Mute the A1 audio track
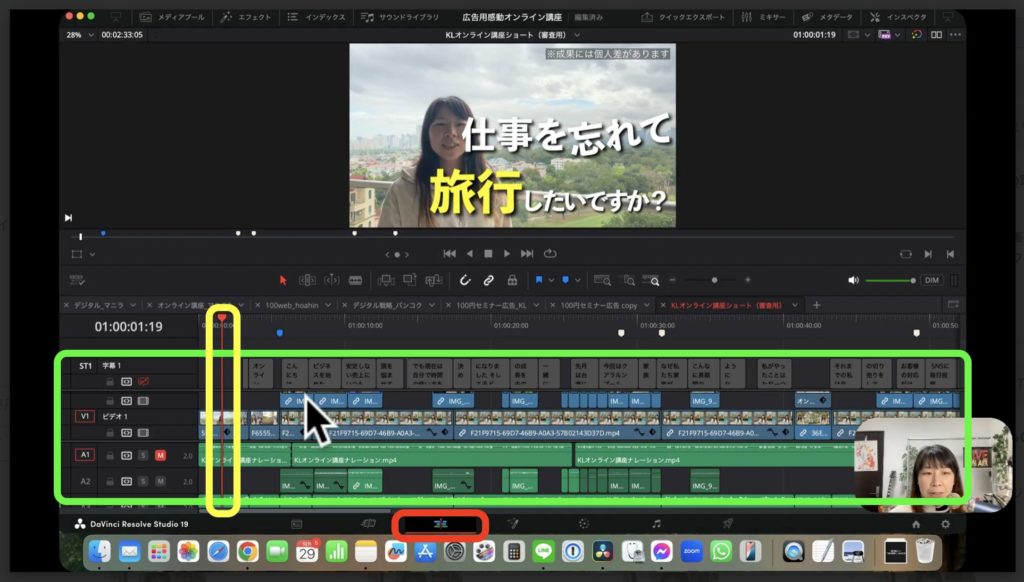The width and height of the screenshot is (1024, 582). pos(160,457)
